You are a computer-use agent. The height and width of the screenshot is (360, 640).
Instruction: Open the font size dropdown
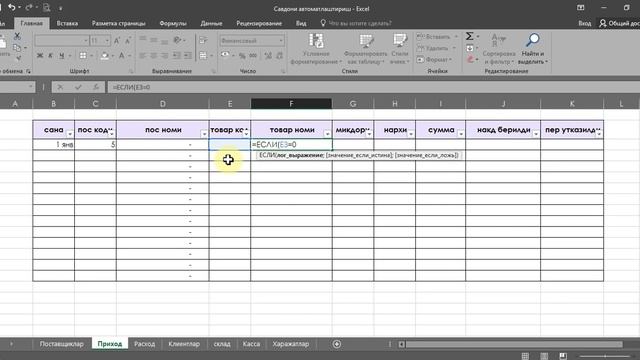coord(107,40)
